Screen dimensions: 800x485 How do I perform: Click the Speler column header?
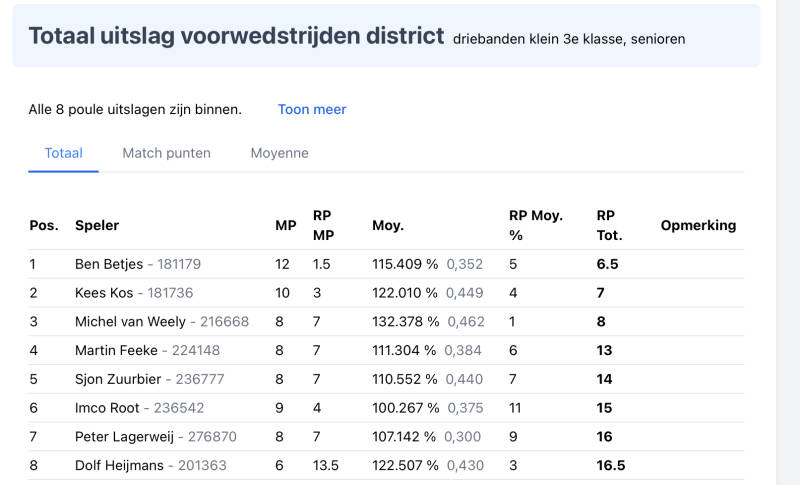pyautogui.click(x=97, y=225)
